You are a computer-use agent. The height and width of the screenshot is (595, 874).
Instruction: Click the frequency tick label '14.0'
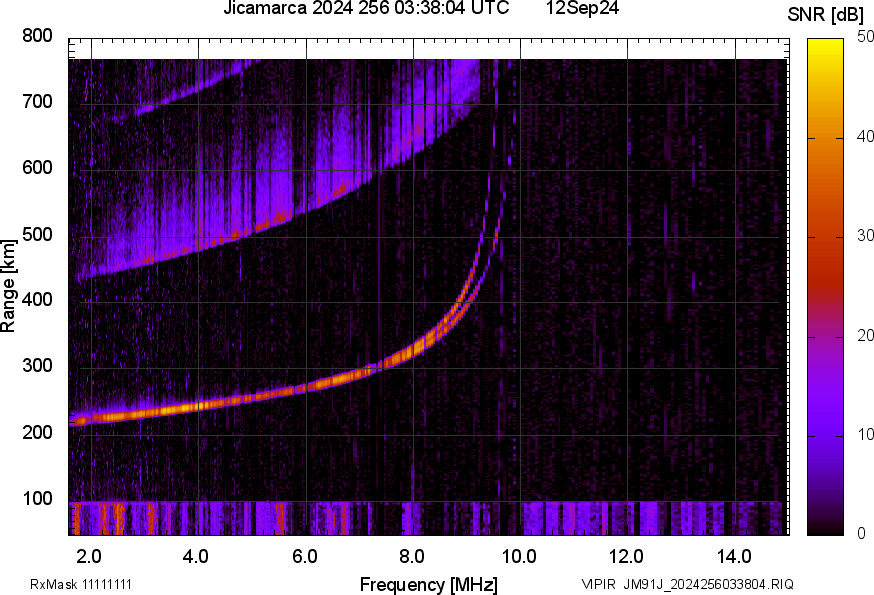click(x=734, y=556)
